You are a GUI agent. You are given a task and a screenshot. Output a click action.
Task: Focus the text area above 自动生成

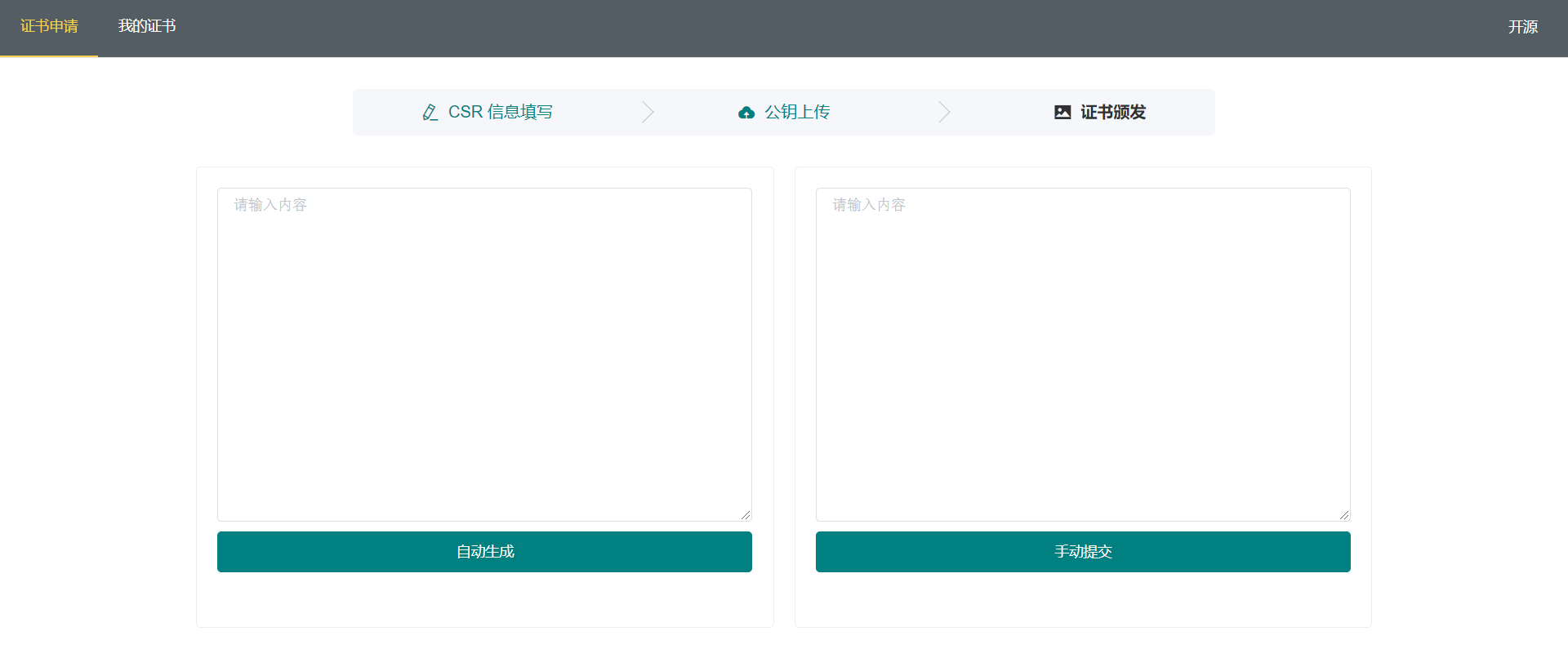484,354
